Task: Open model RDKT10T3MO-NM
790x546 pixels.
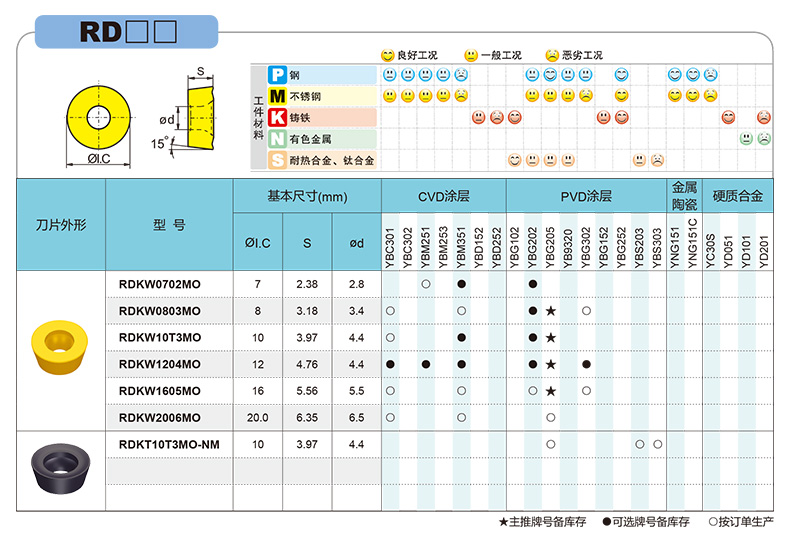Action: (168, 443)
